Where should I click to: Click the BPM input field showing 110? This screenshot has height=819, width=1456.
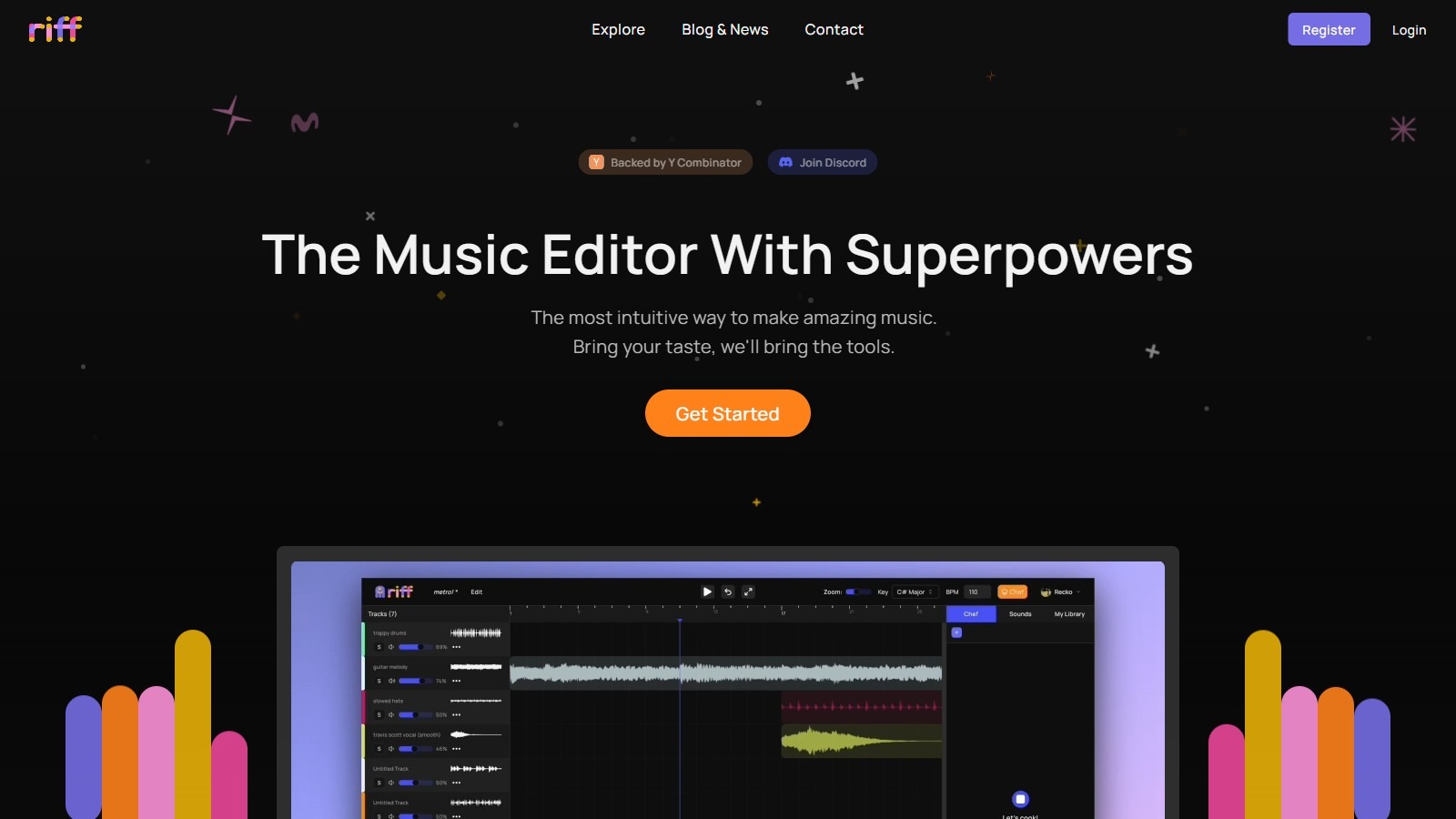976,591
